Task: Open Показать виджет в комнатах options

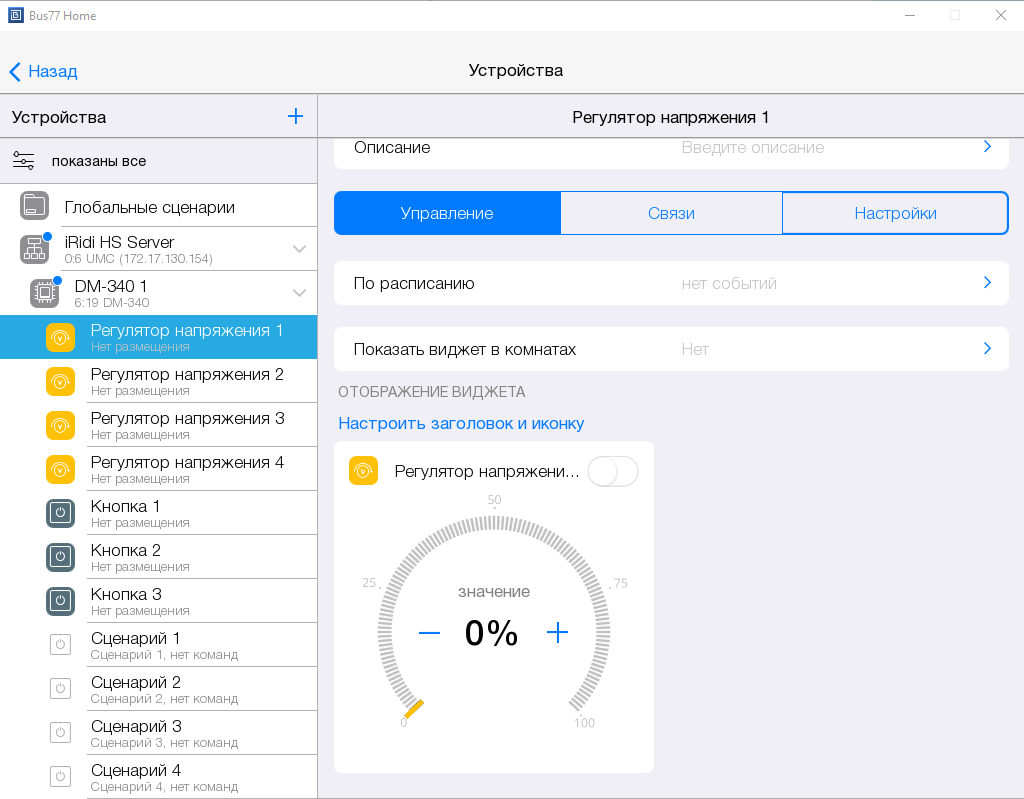Action: tap(670, 349)
